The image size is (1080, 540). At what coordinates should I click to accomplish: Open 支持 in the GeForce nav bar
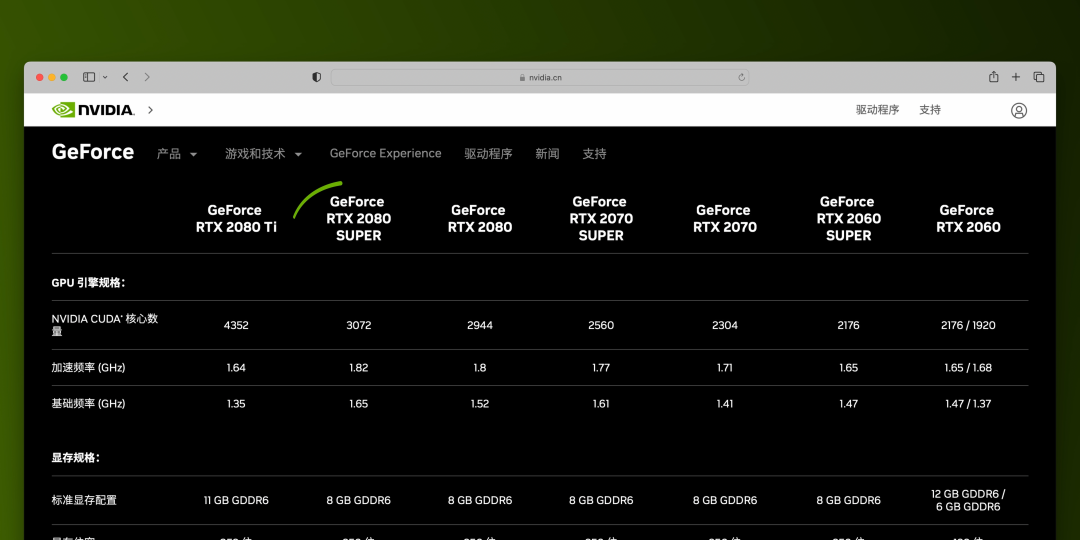pyautogui.click(x=594, y=154)
